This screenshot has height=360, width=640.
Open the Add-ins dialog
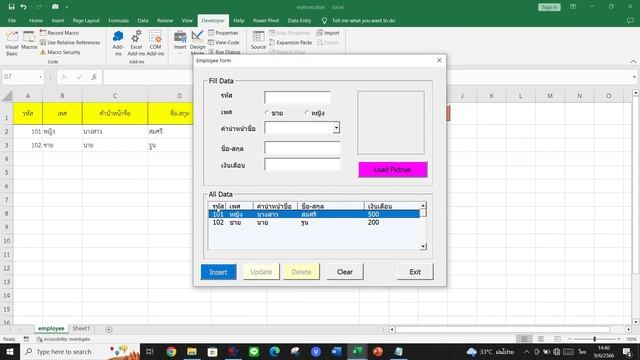118,43
